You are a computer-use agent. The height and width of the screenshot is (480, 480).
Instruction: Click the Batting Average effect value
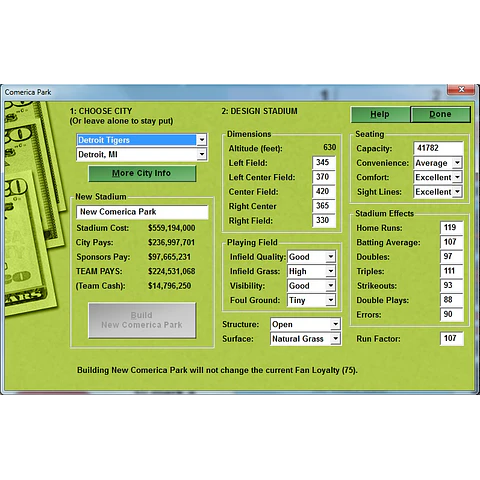(x=451, y=242)
